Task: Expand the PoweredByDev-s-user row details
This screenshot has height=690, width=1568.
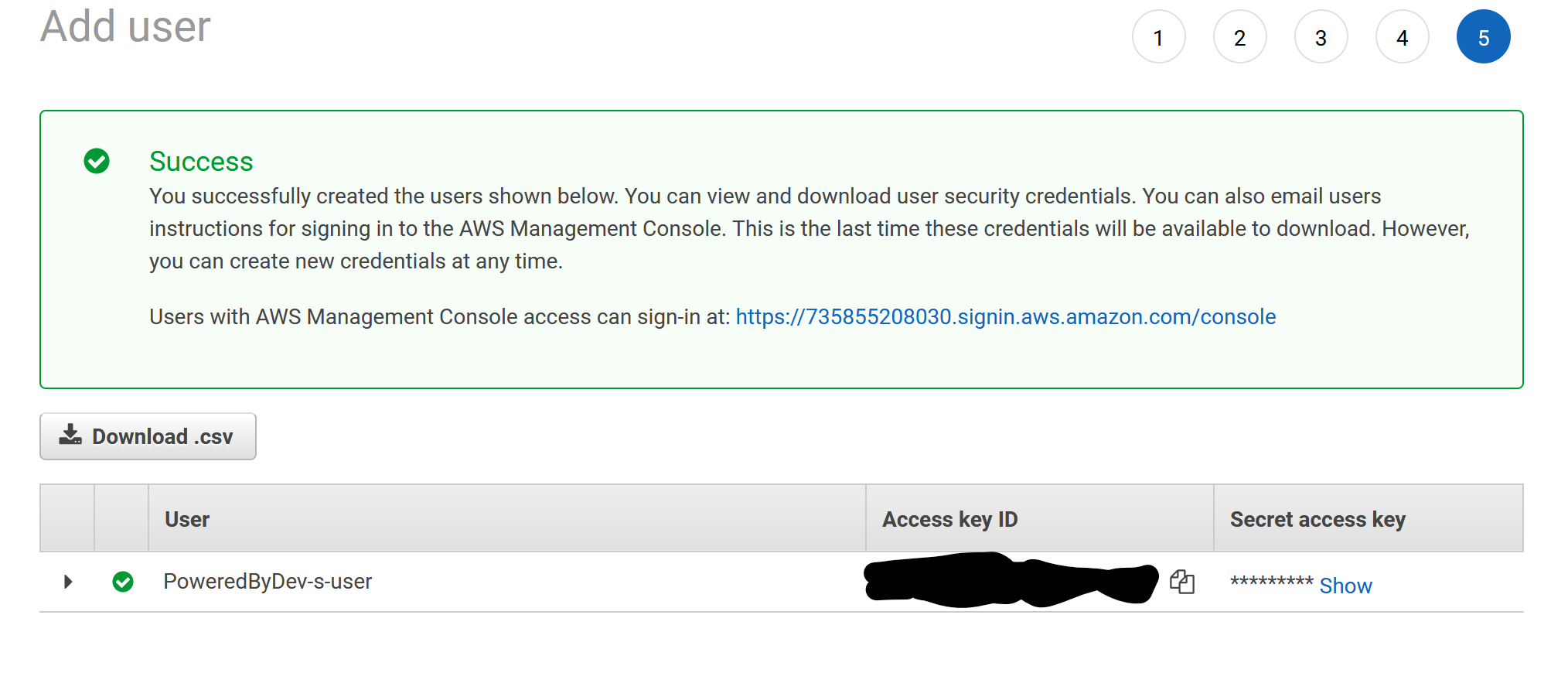Action: tap(68, 582)
